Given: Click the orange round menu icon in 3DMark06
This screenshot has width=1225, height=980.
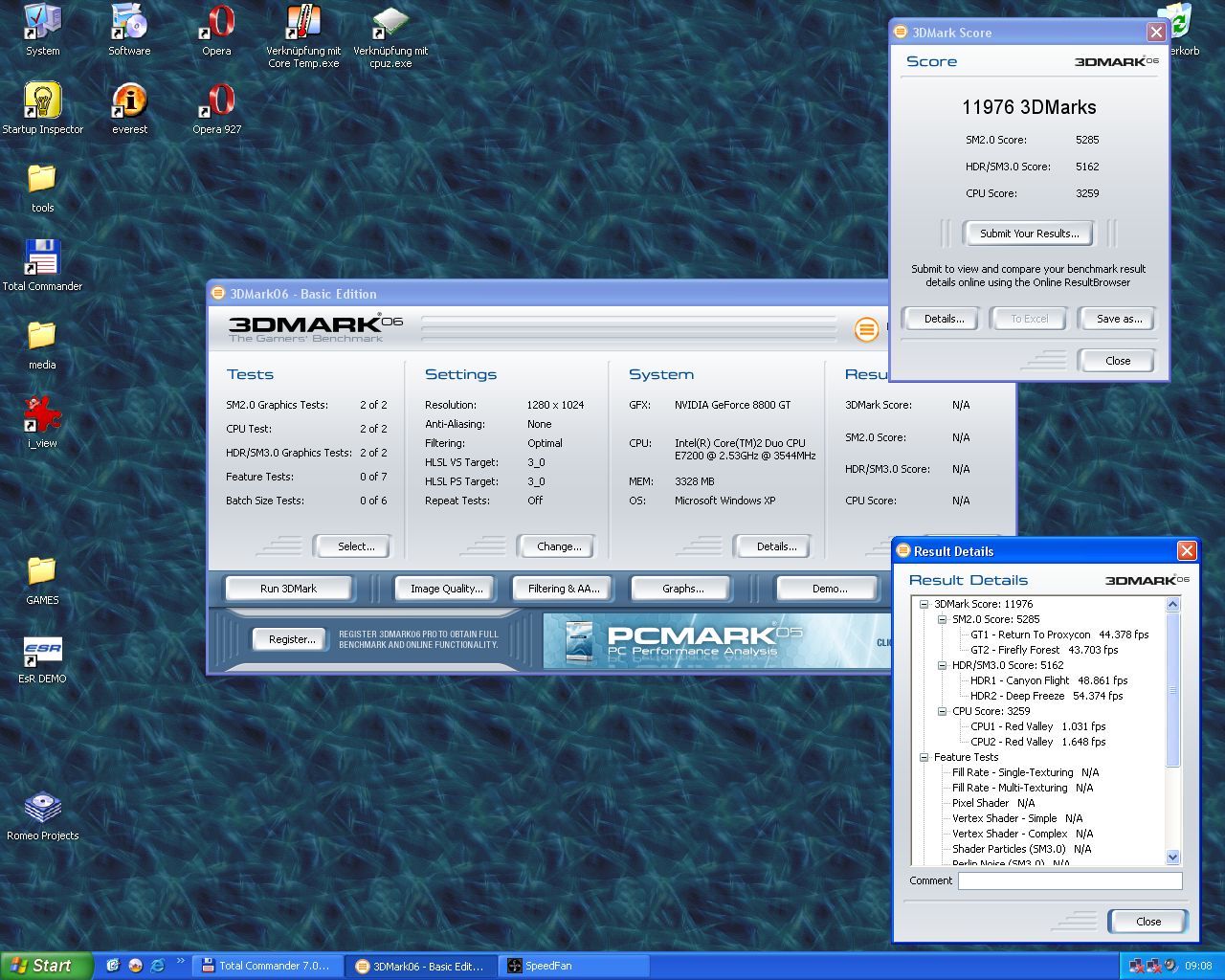Looking at the screenshot, I should point(866,330).
